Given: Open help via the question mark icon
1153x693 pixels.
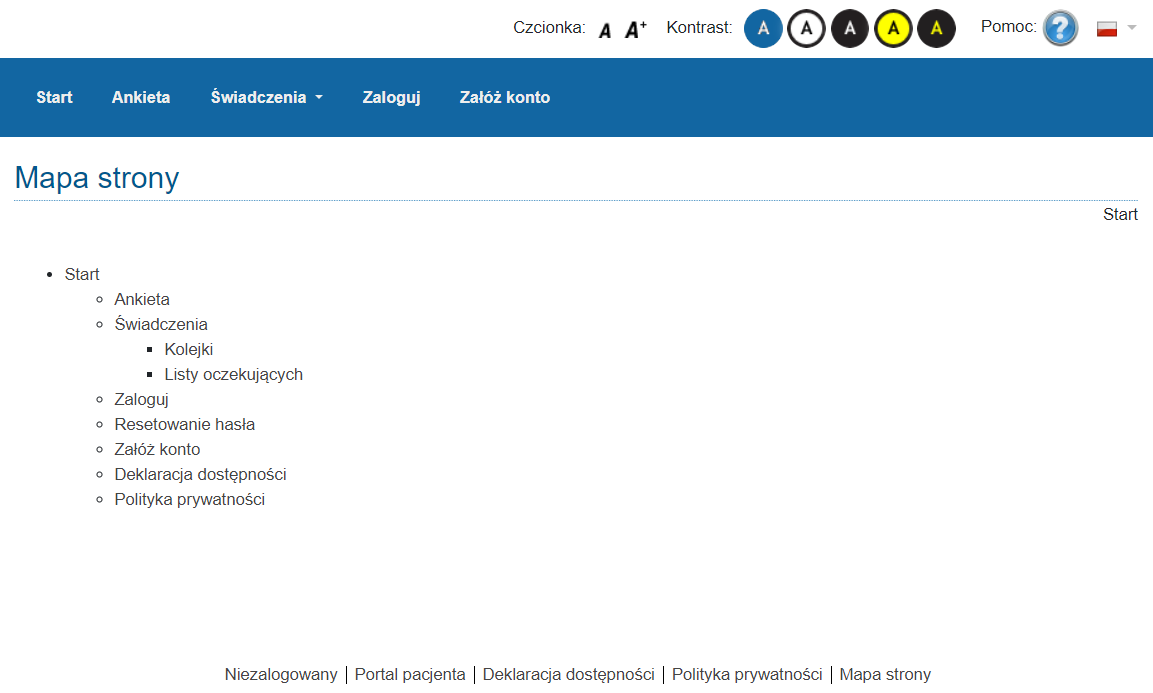Looking at the screenshot, I should [1060, 28].
